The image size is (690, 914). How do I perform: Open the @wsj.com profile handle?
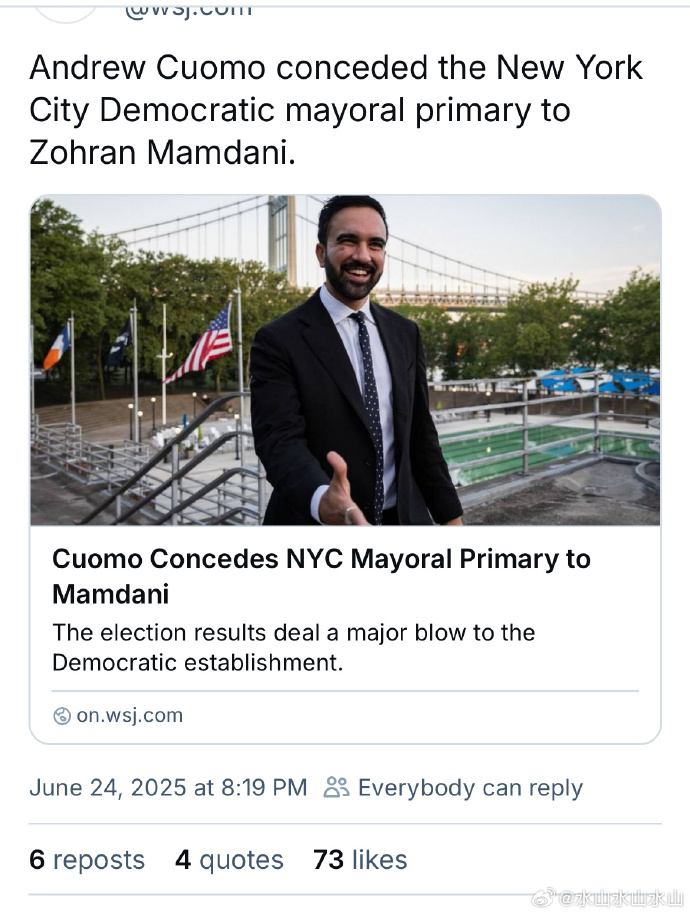point(188,10)
